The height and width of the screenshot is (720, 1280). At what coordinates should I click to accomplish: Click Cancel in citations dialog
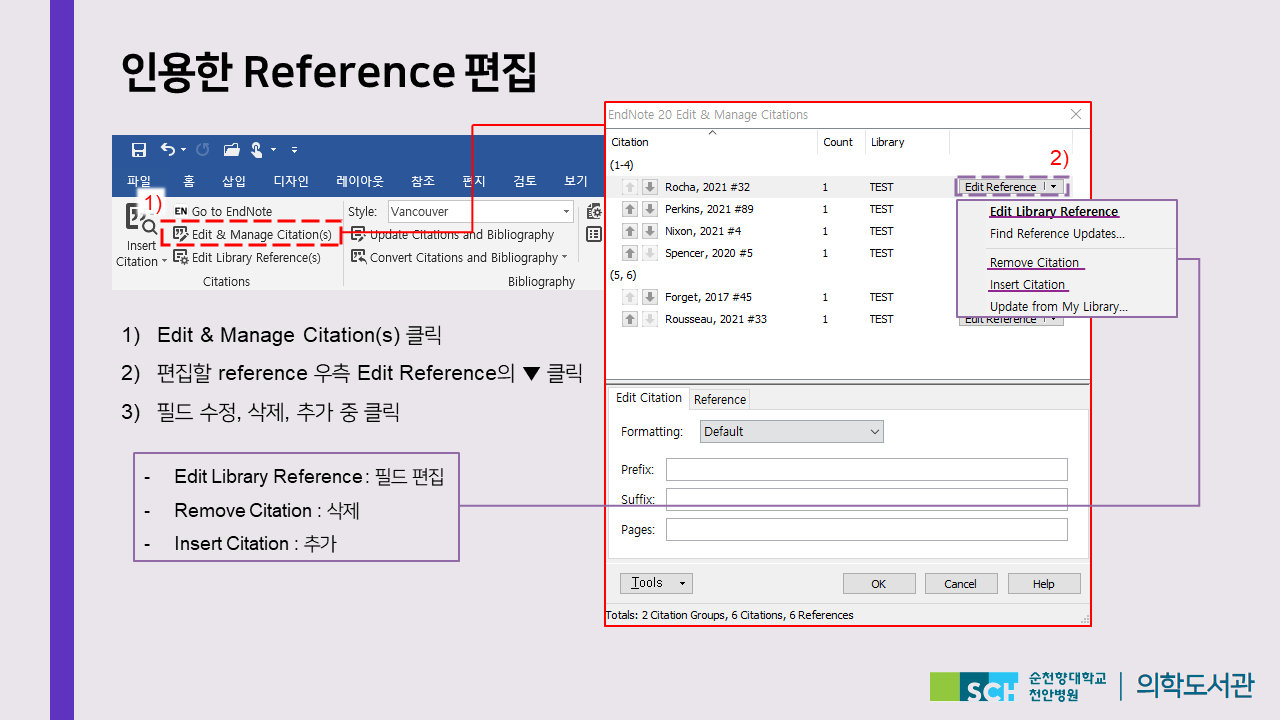[x=961, y=584]
